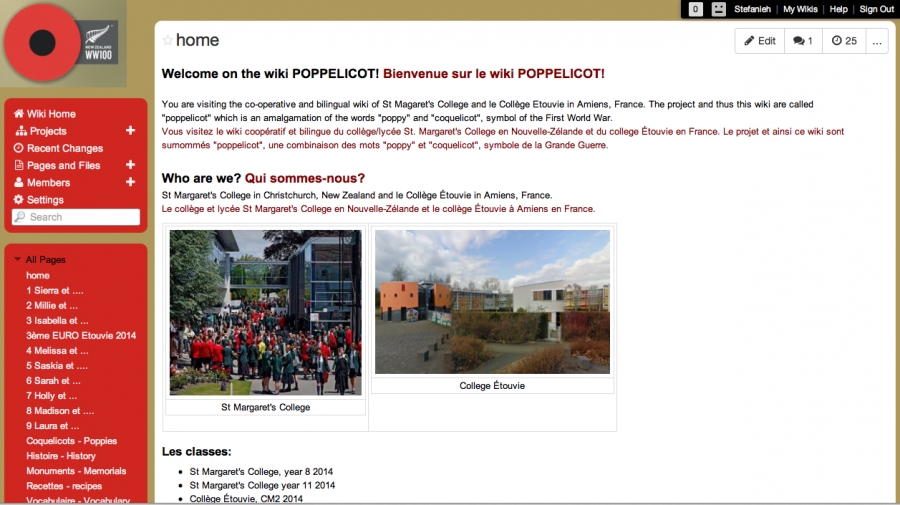Open the 'Coquelicots - Poppies' page
Image resolution: width=900 pixels, height=505 pixels.
(72, 441)
